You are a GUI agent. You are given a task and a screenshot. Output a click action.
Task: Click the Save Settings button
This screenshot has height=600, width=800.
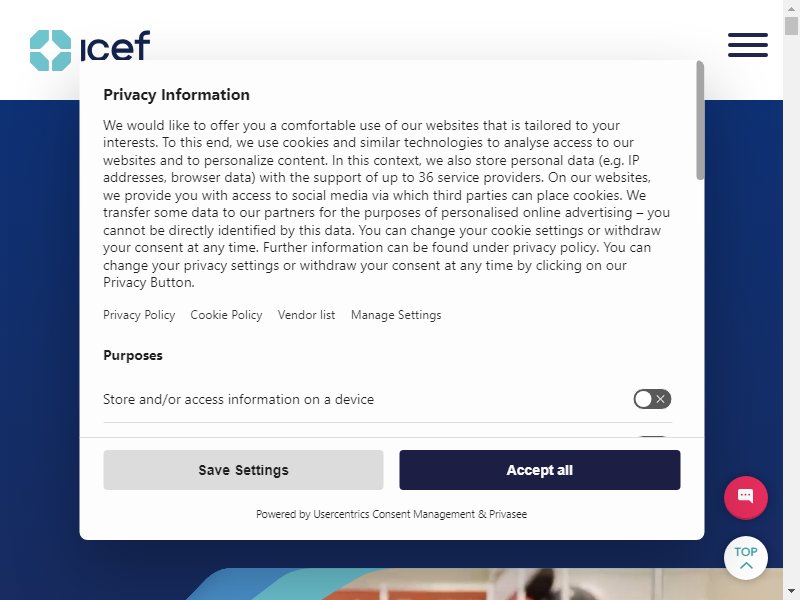point(243,470)
